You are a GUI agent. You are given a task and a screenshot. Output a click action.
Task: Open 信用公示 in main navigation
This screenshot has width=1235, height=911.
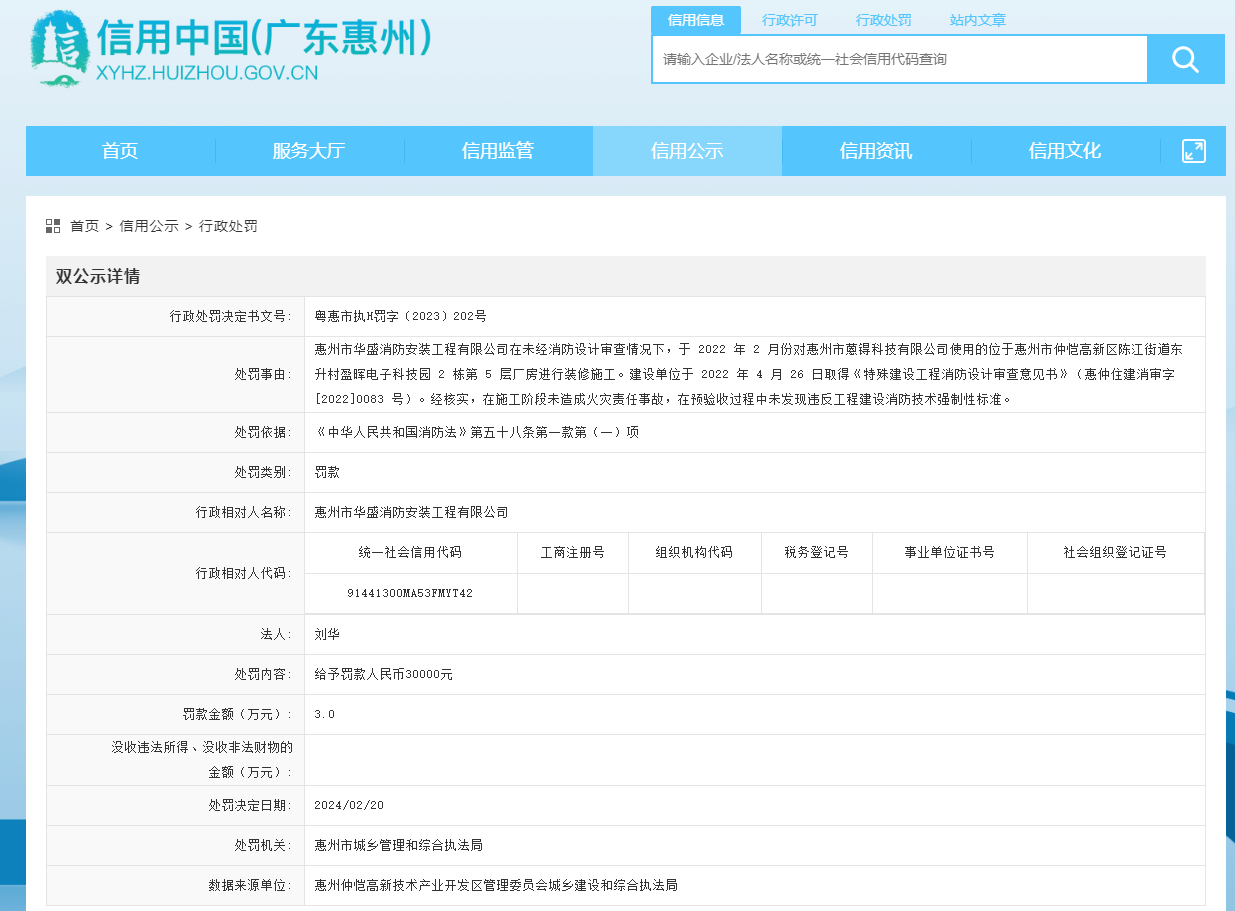[x=687, y=151]
